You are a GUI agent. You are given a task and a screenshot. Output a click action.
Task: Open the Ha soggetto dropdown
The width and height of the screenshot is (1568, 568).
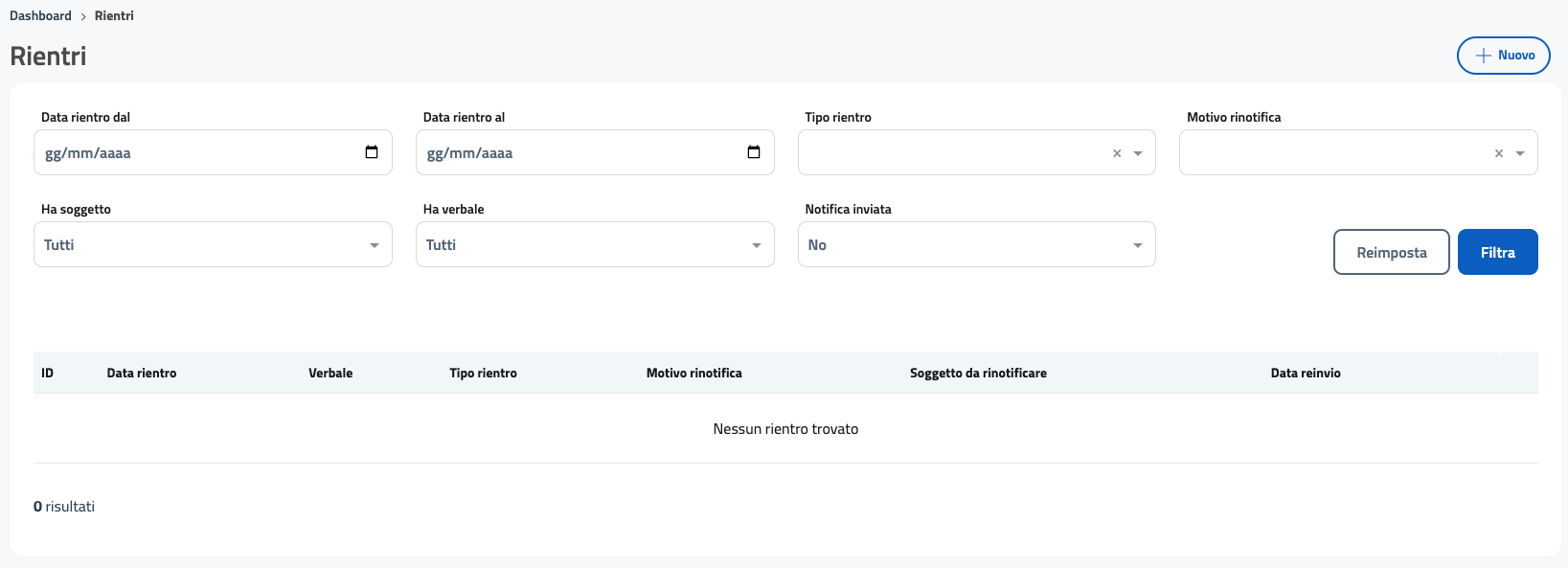[213, 245]
